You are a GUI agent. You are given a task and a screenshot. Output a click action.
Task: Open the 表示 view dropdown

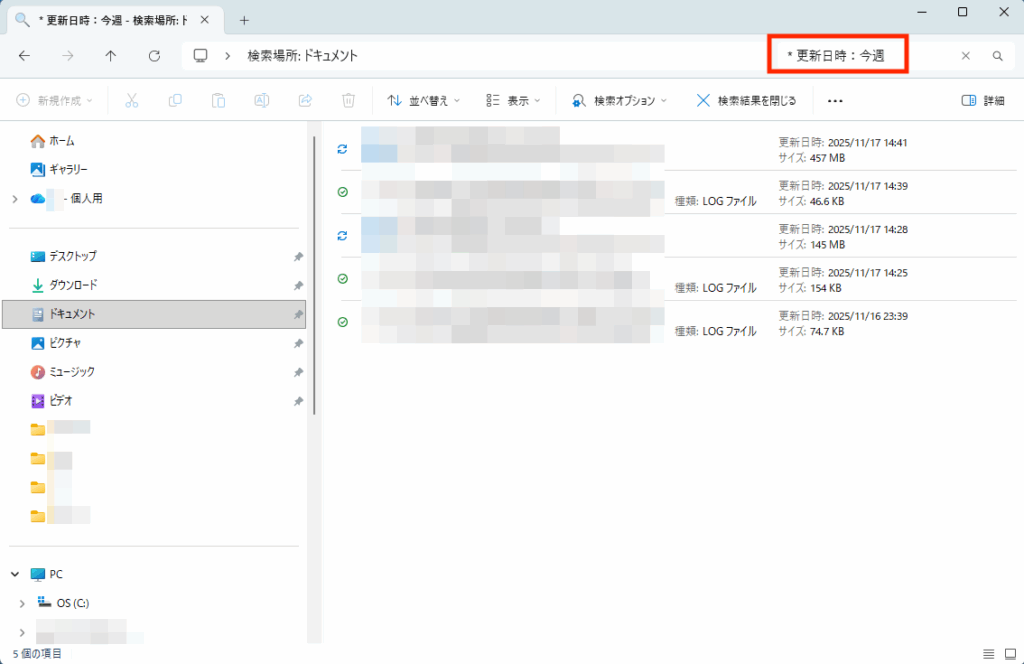pyautogui.click(x=512, y=100)
